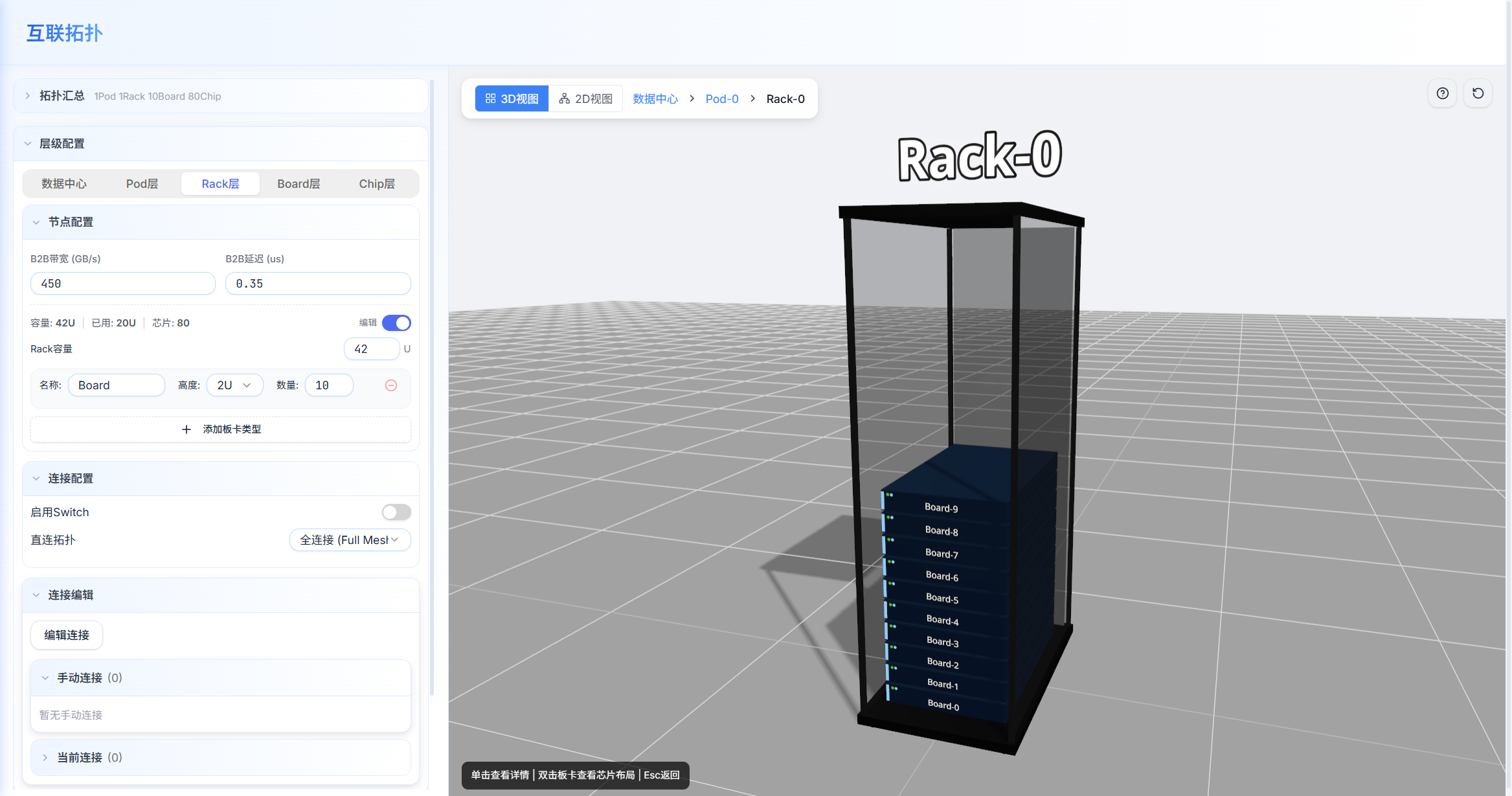Click the plus icon for 添加板卡类型
This screenshot has width=1512, height=796.
click(186, 429)
